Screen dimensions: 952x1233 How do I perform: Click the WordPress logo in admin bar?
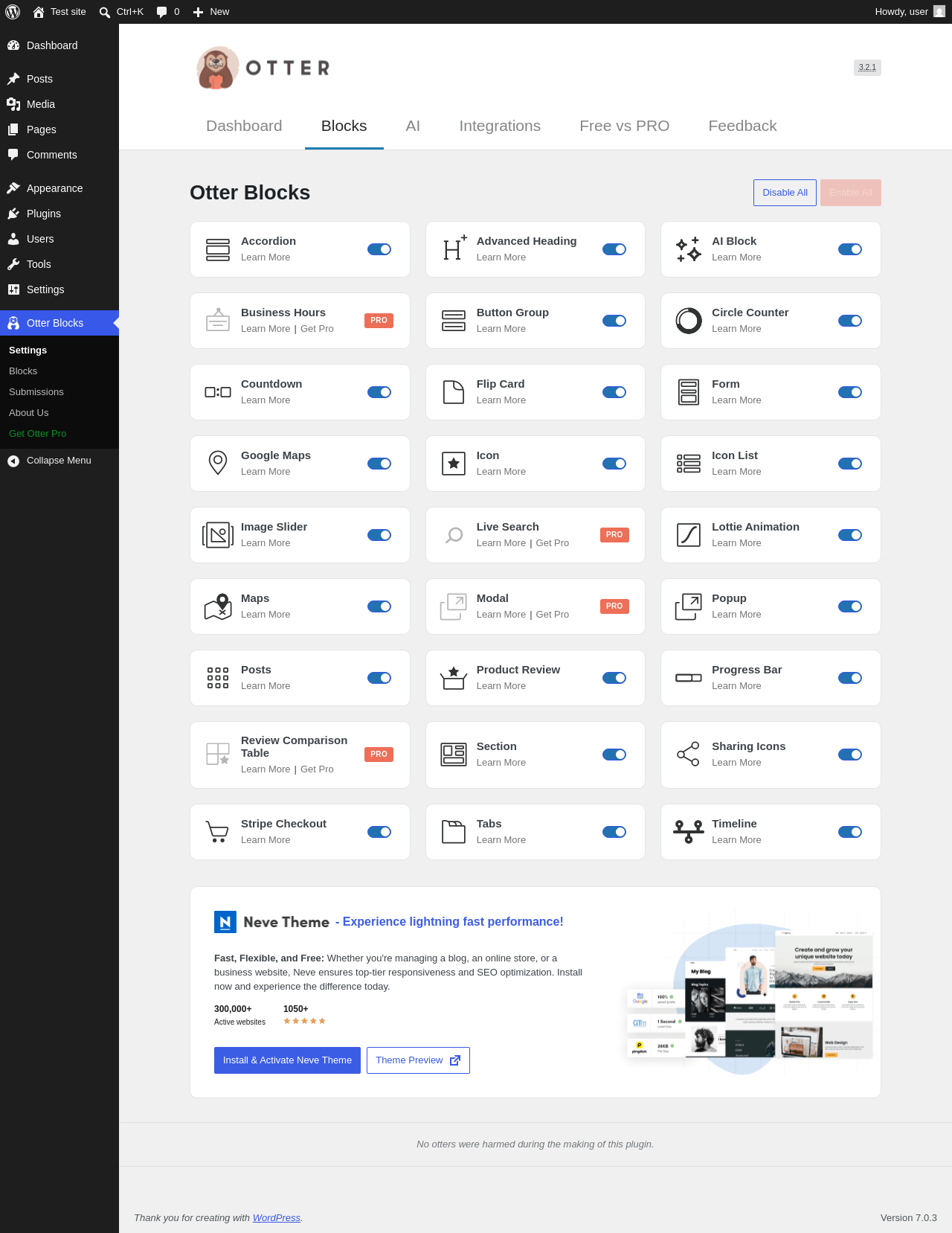[13, 12]
